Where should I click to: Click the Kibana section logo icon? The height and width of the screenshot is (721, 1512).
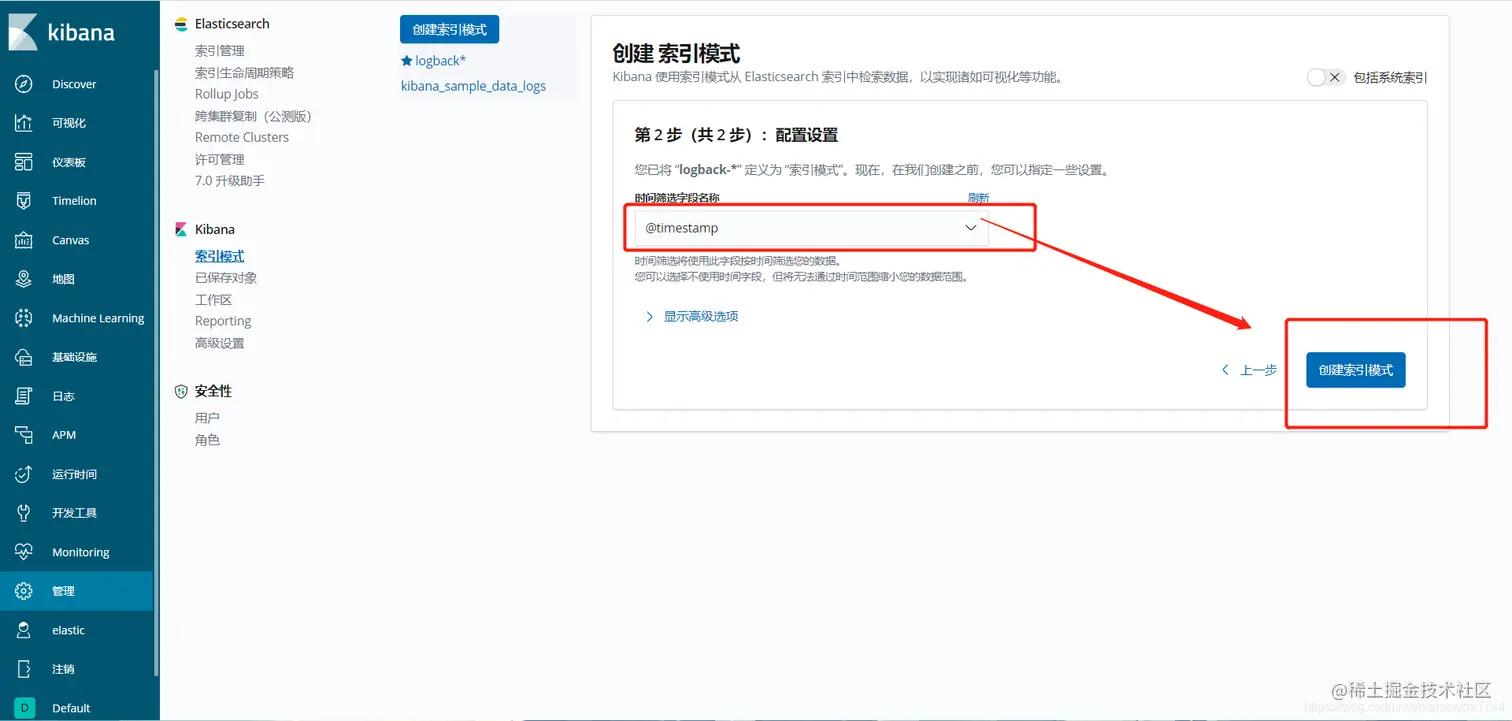181,229
